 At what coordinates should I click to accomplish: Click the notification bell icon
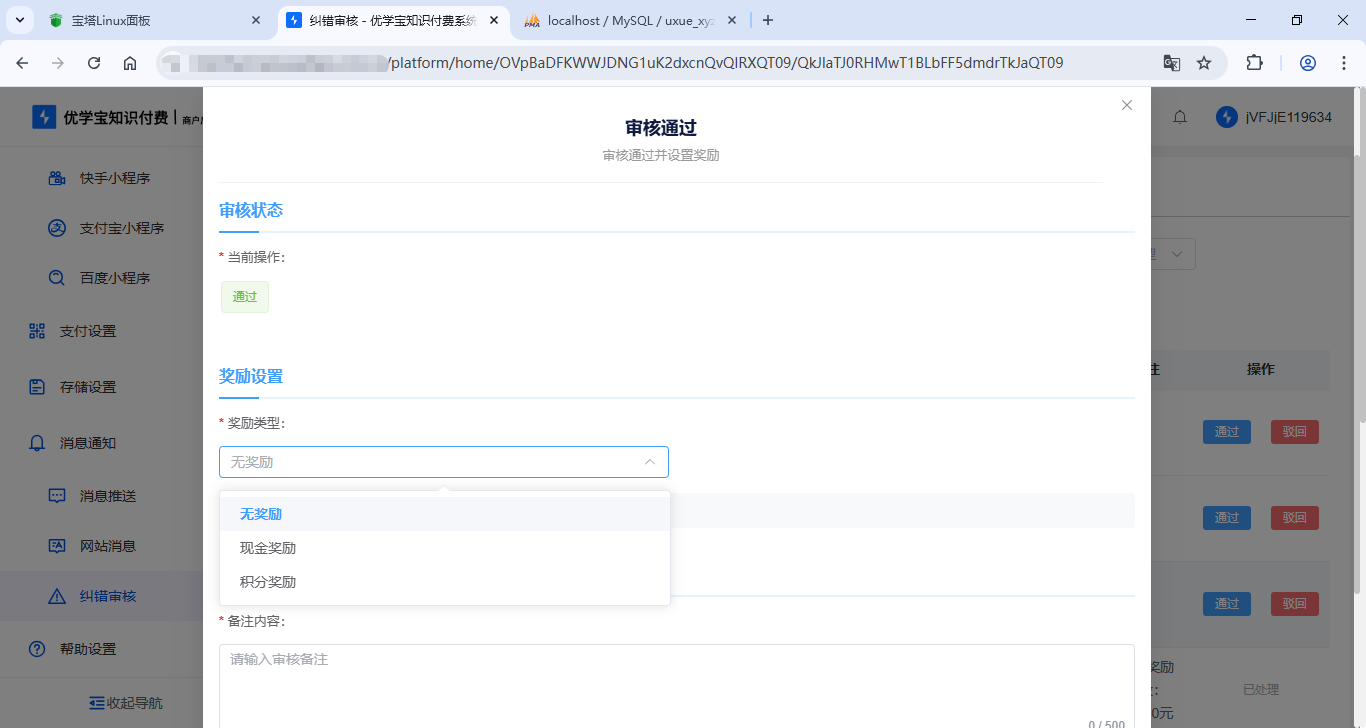(x=1180, y=118)
